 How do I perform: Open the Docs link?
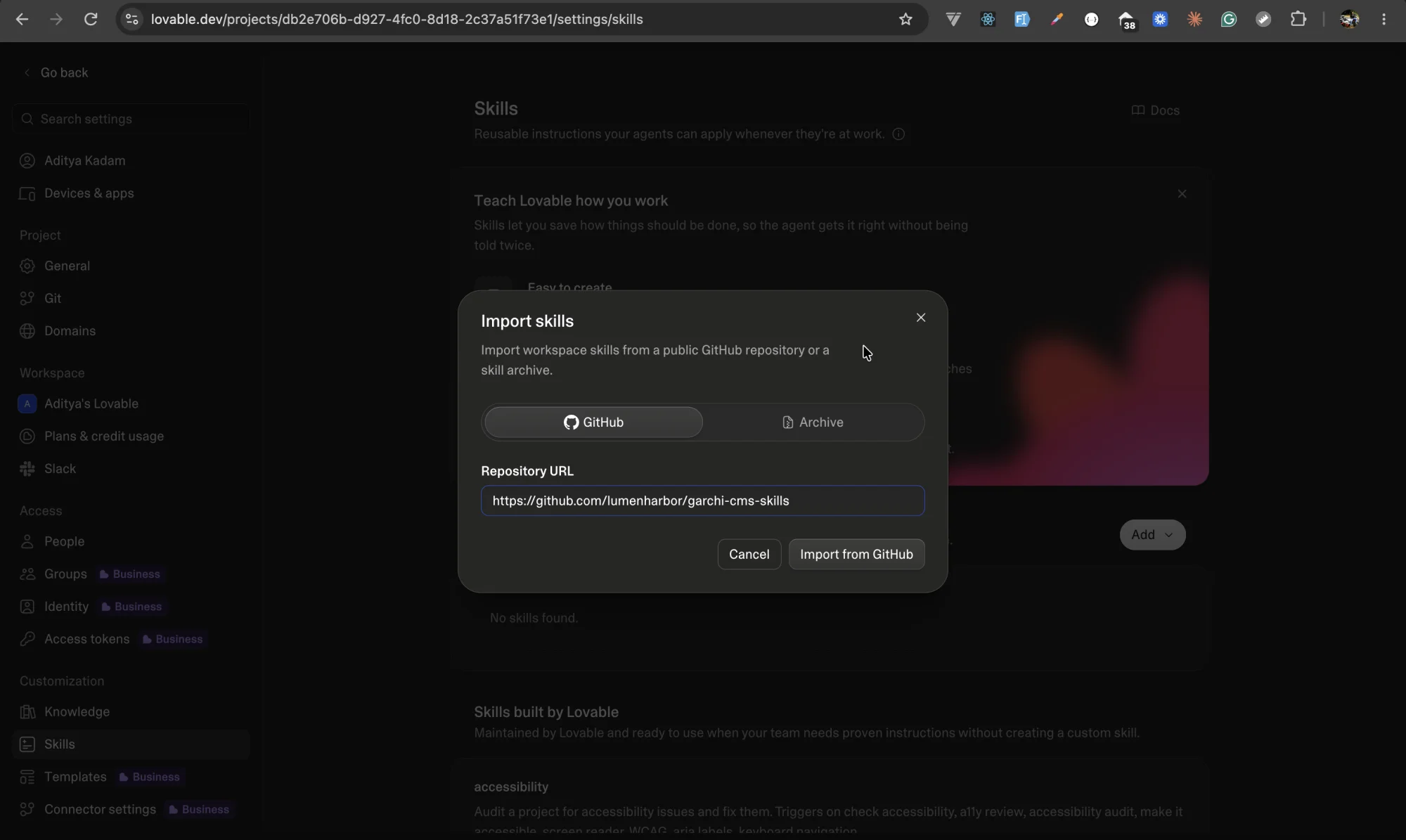1156,110
